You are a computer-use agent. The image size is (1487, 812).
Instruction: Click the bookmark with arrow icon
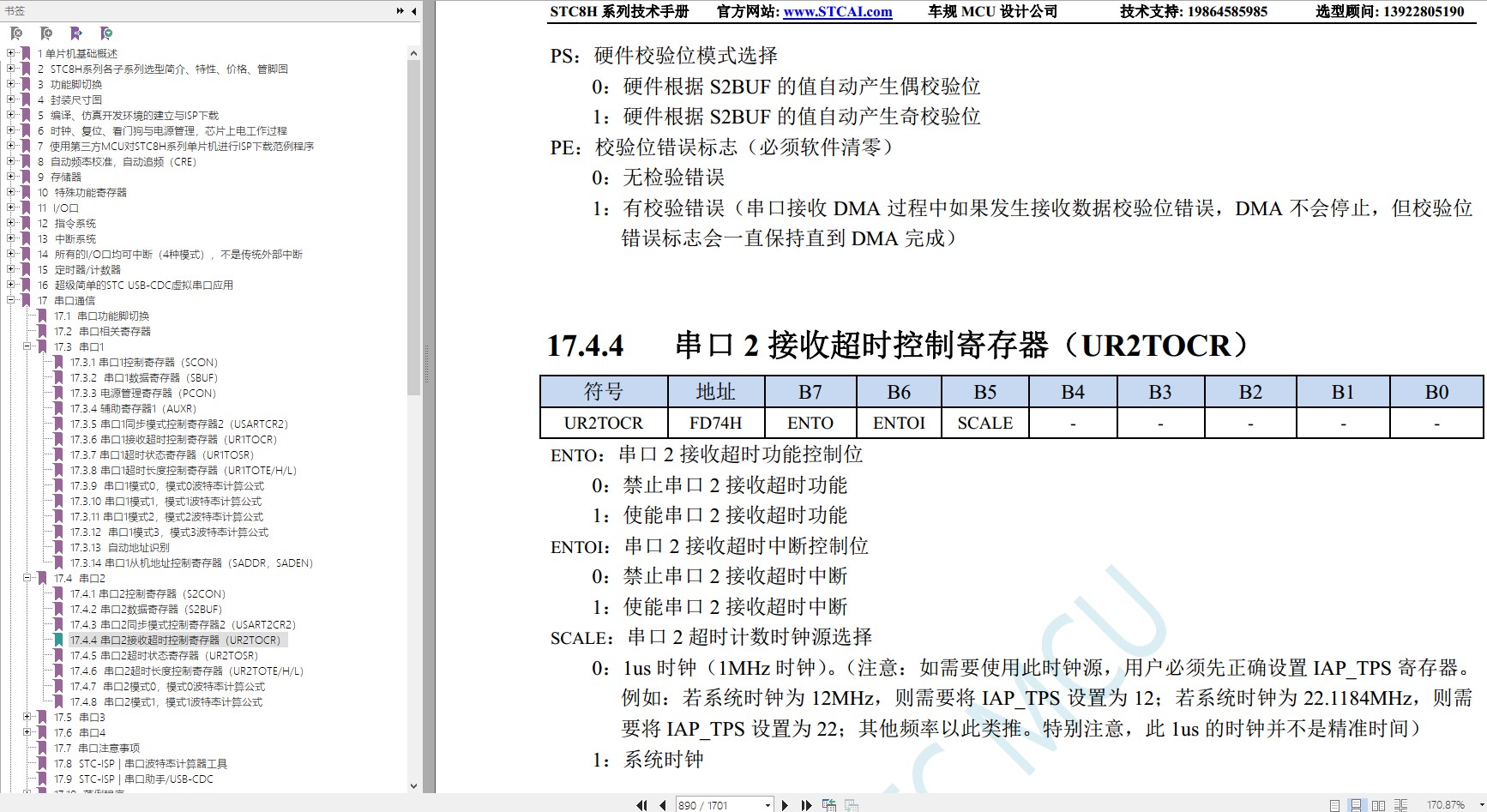[x=76, y=33]
